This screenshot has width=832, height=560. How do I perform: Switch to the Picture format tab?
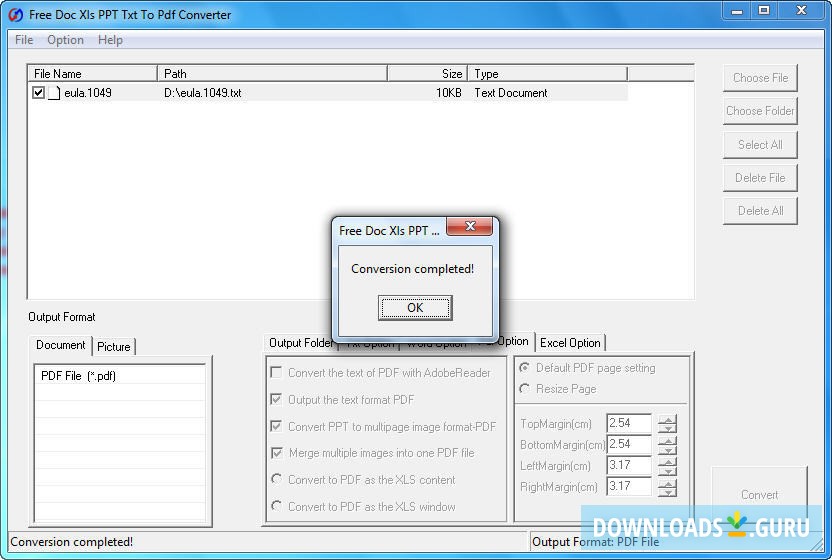[114, 347]
